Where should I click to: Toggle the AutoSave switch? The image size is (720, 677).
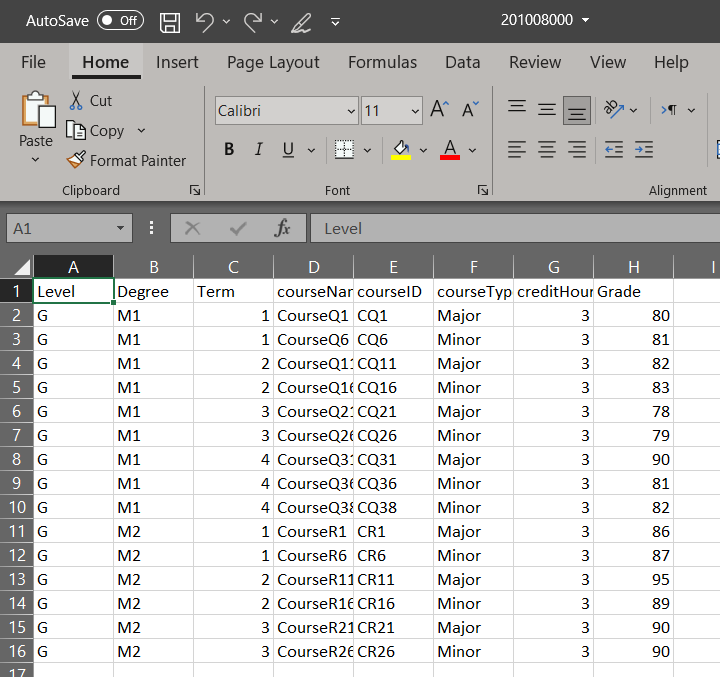[120, 21]
